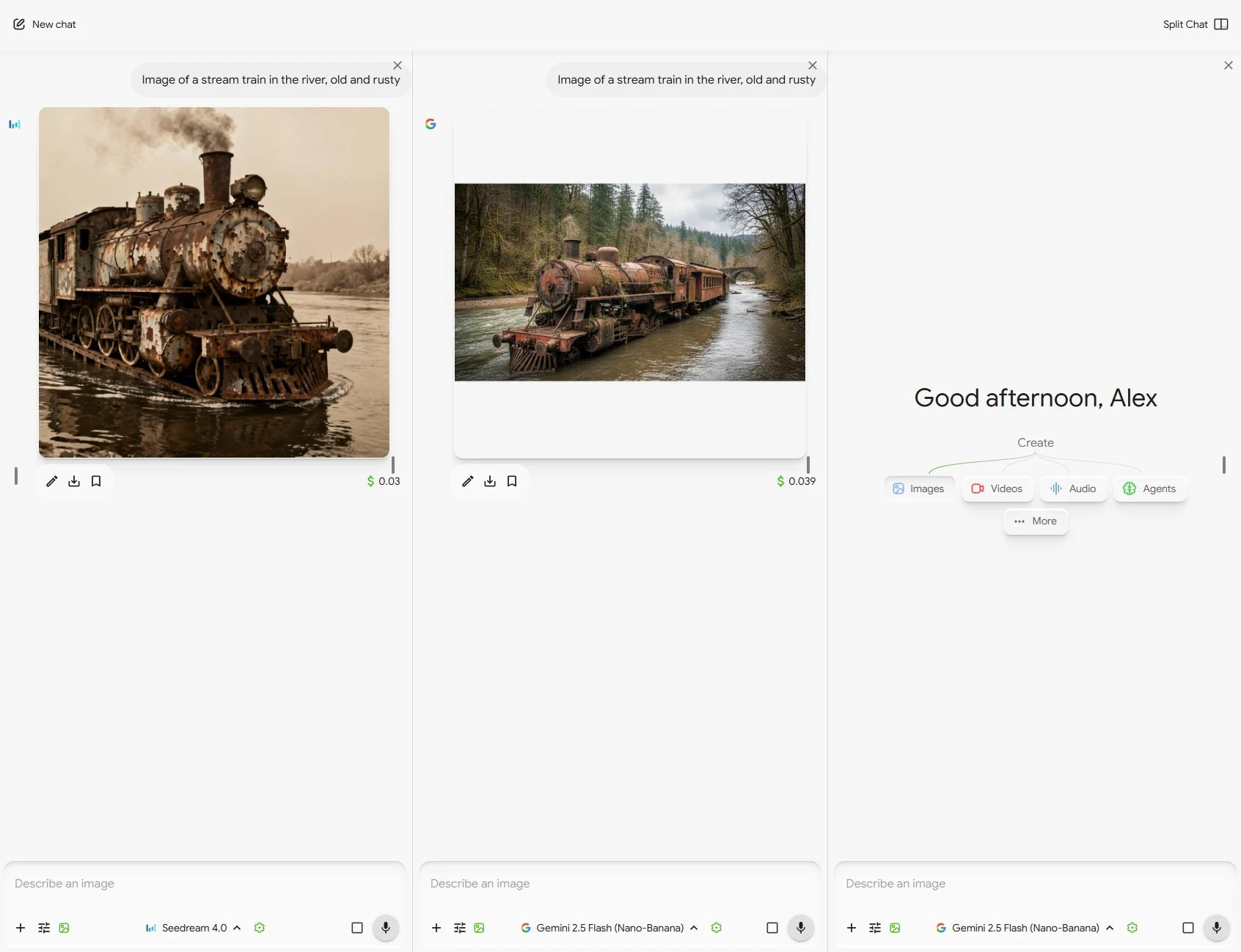This screenshot has width=1241, height=952.
Task: Click the green image icon in left panel
Action: (x=65, y=928)
